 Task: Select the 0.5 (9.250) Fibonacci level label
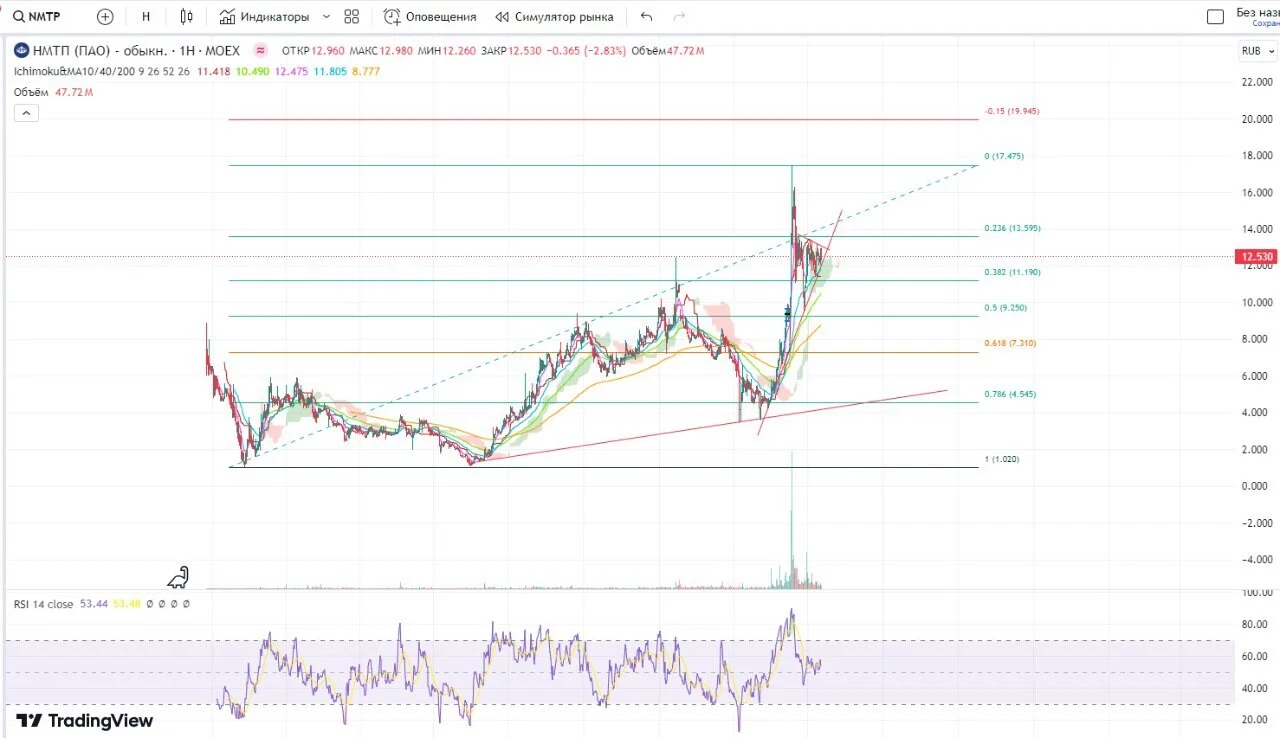[x=1006, y=308]
